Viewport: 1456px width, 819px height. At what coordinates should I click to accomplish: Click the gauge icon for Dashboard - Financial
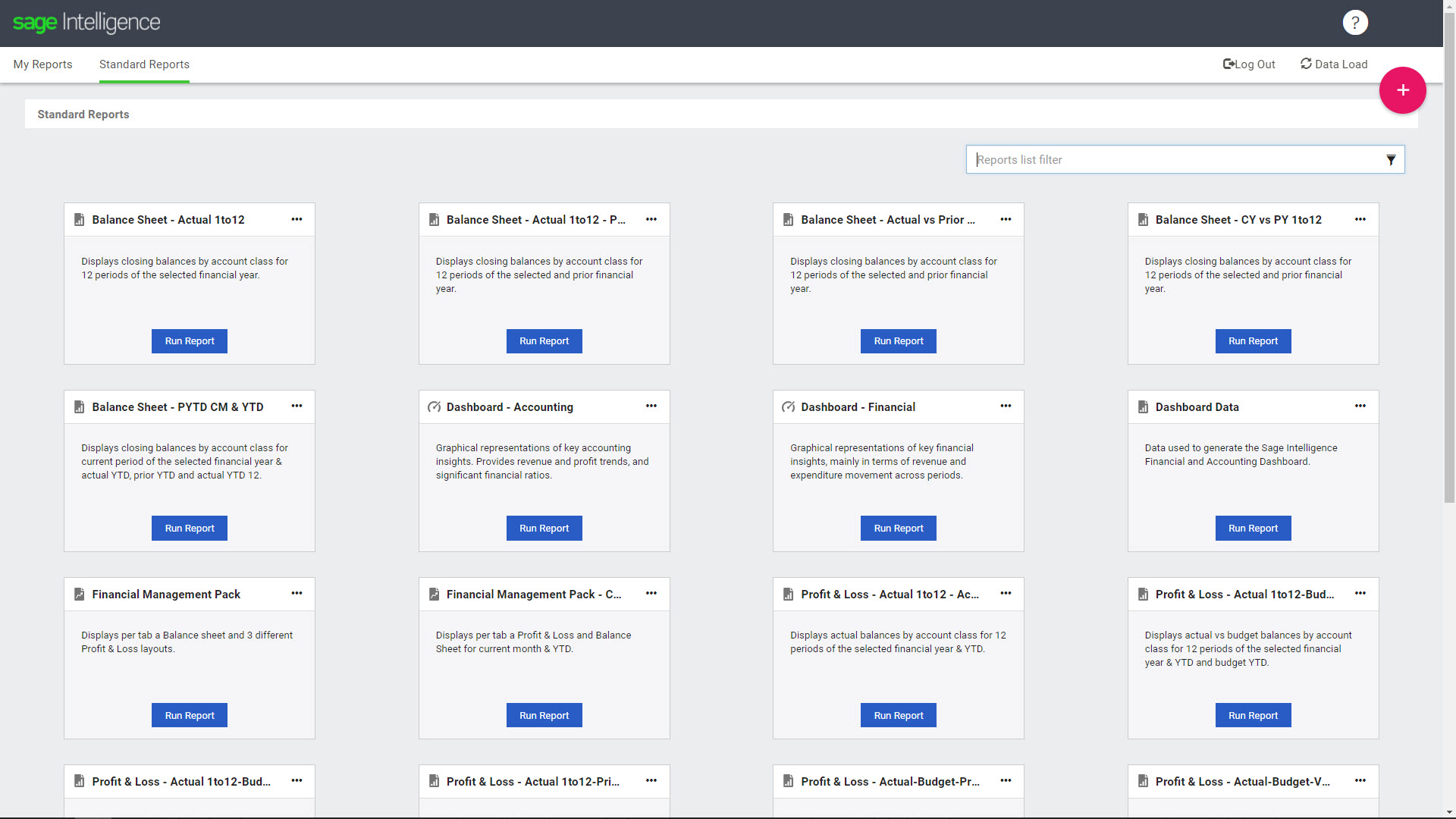788,407
